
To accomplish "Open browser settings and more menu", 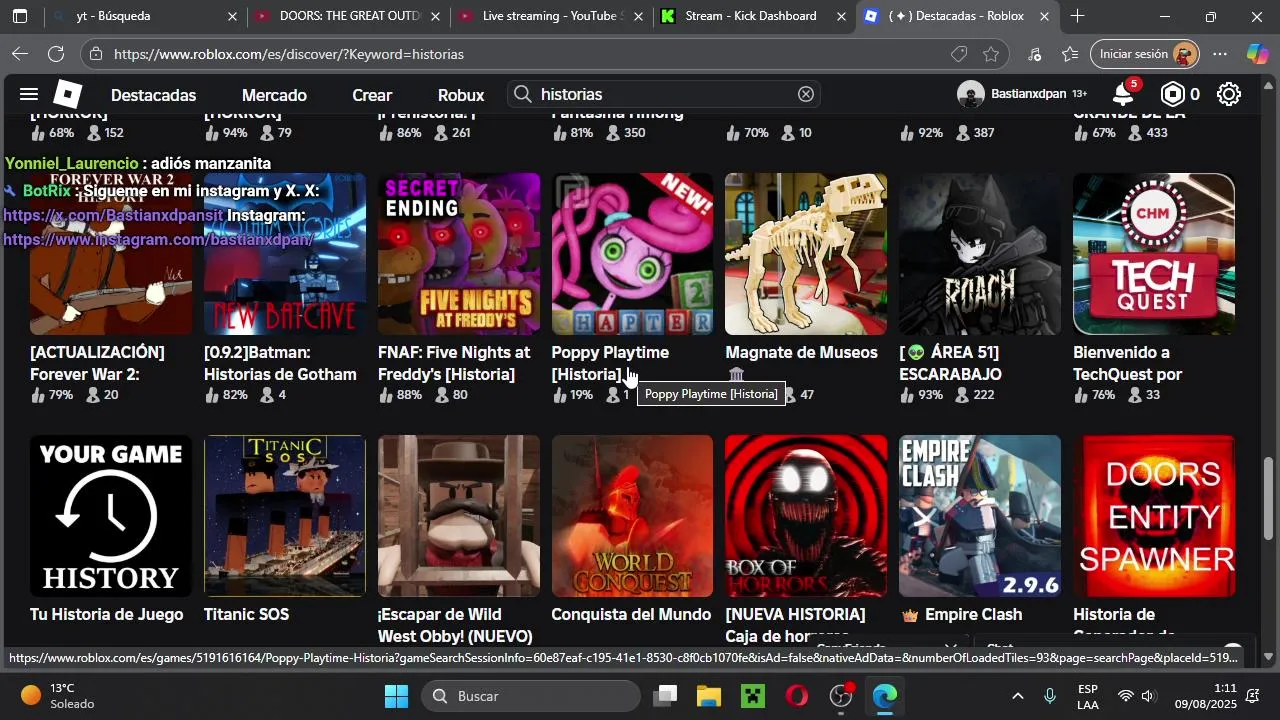I will pos(1220,54).
